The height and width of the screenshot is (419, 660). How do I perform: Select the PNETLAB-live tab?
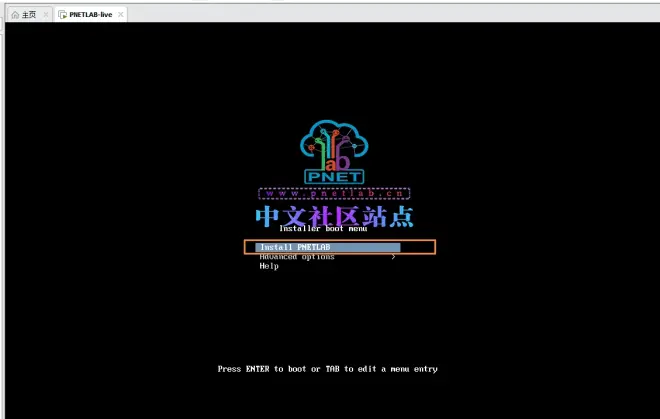(x=90, y=15)
